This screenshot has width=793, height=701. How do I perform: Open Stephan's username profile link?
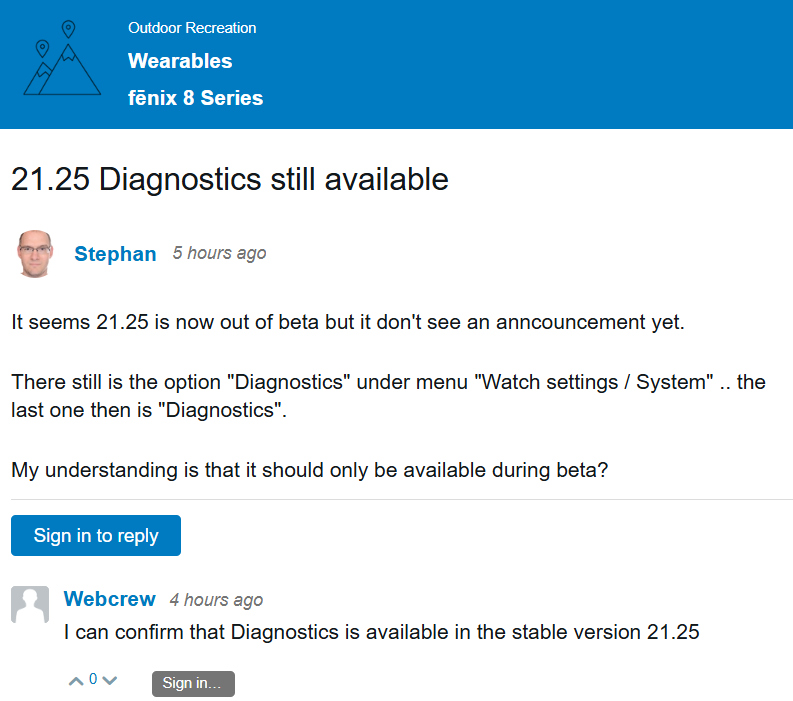click(x=115, y=254)
